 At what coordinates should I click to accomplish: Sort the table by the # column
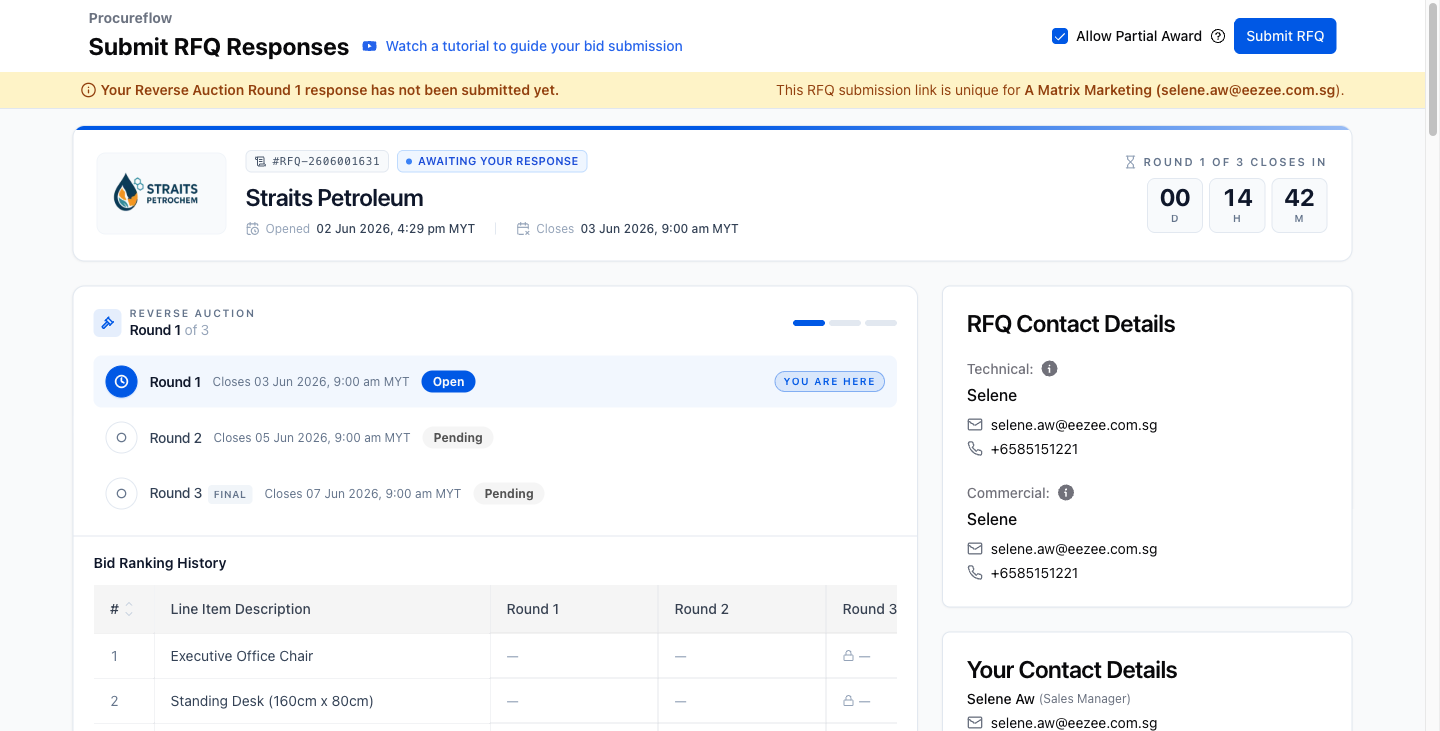click(128, 609)
